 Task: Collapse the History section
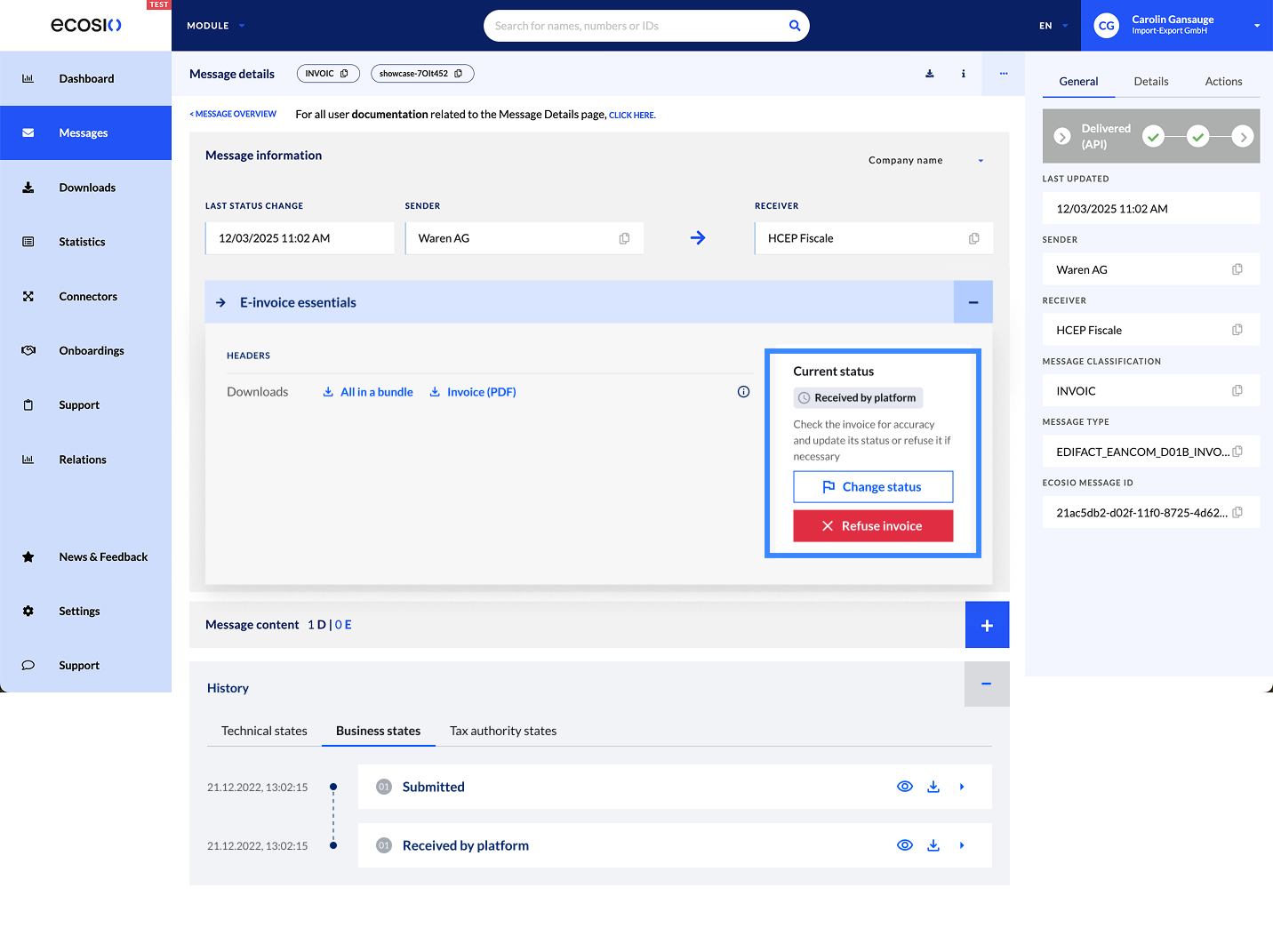(987, 684)
